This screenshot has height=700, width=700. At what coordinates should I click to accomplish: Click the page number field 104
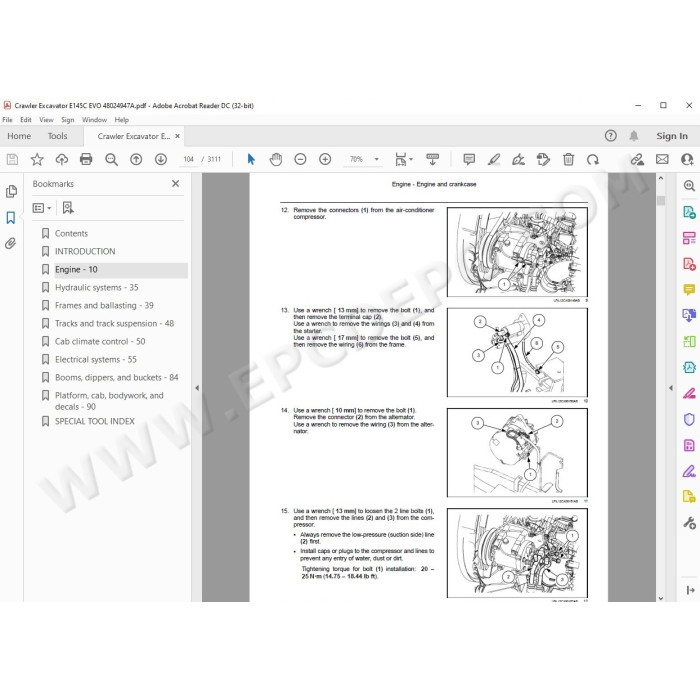click(188, 159)
